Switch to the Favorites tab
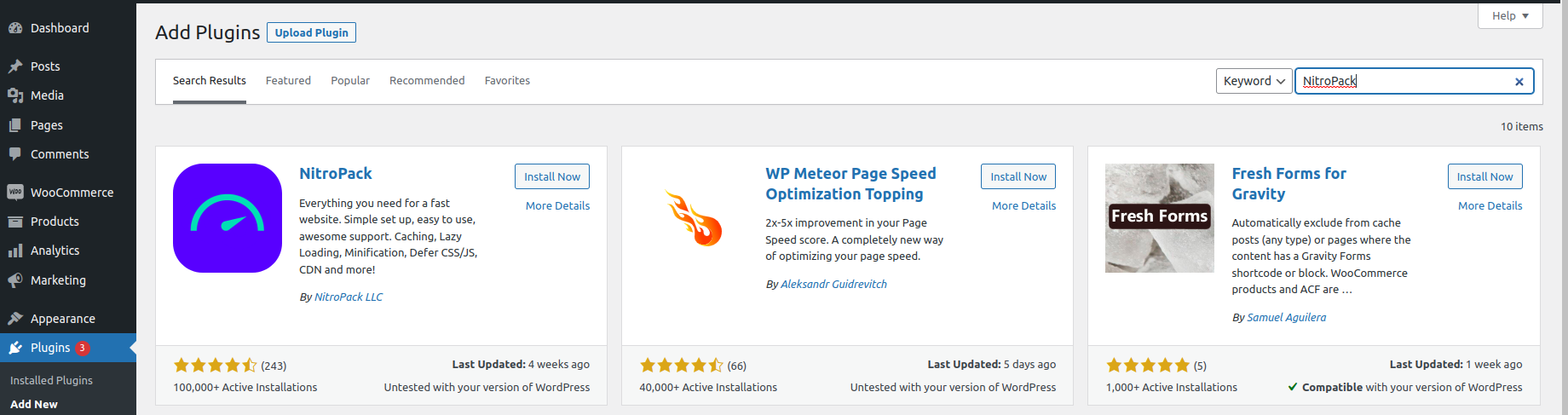This screenshot has height=415, width=1568. [507, 81]
